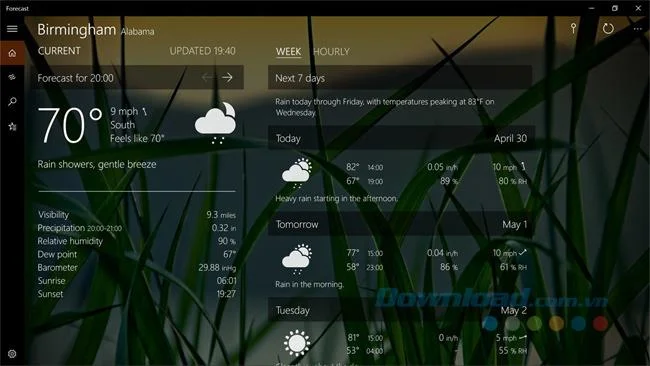The image size is (650, 366).
Task: Click Tomorrow's weather cloud icon
Action: coord(296,259)
